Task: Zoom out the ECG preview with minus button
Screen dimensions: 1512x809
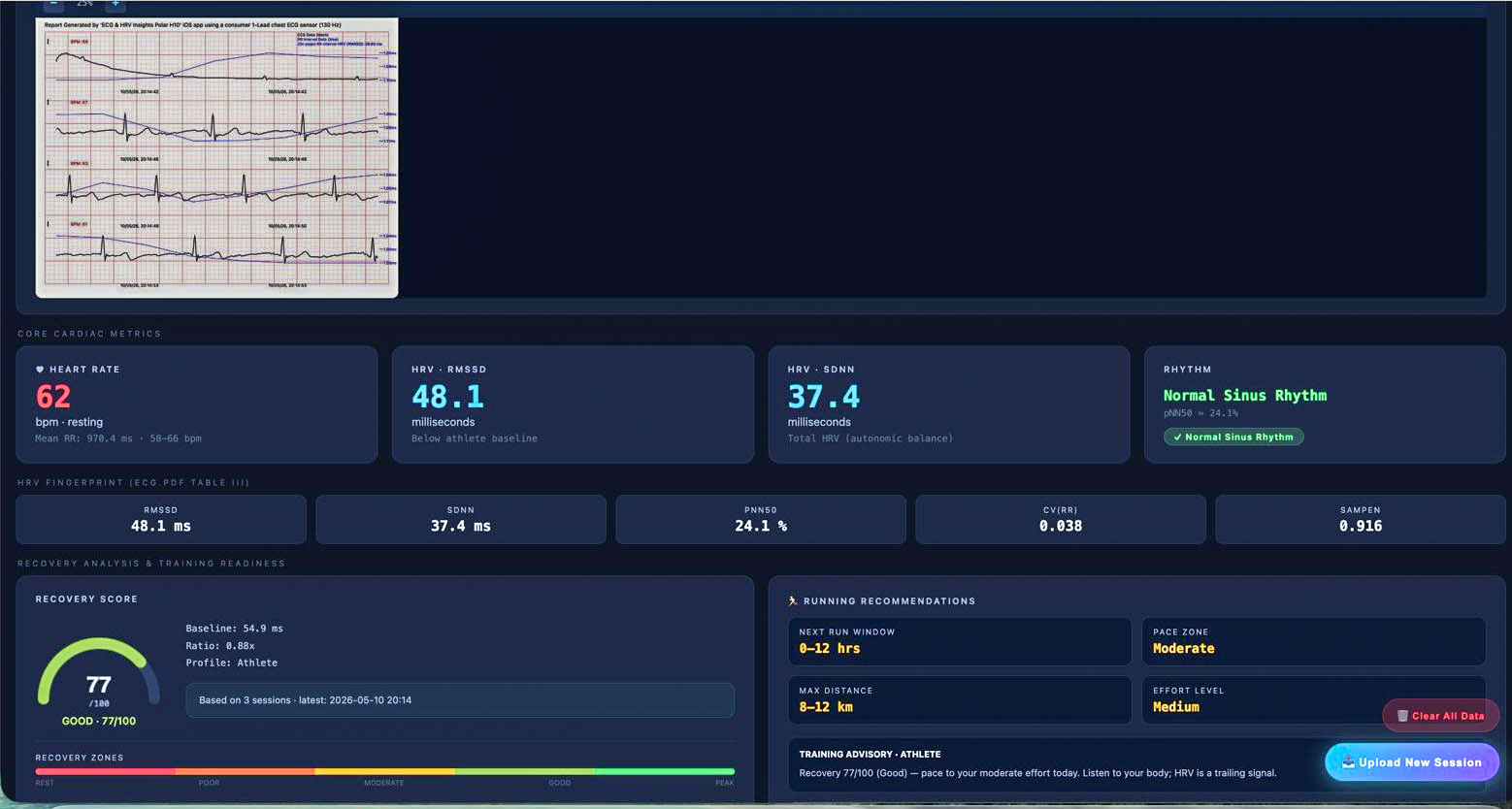Action: (x=53, y=5)
